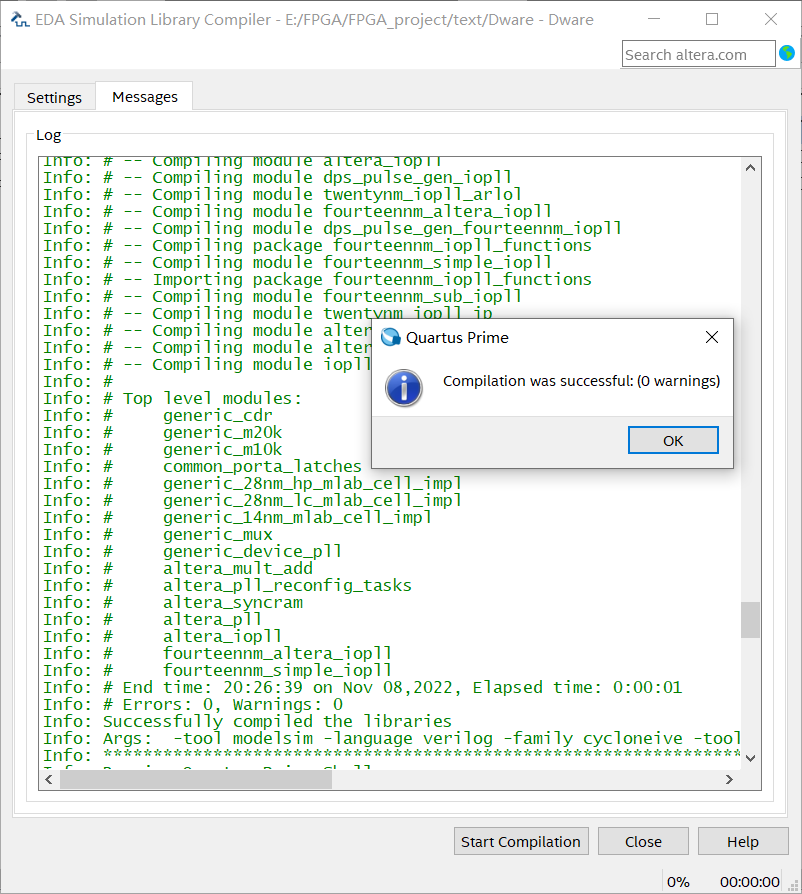Select the Messages tab
Viewport: 802px width, 894px height.
click(145, 96)
